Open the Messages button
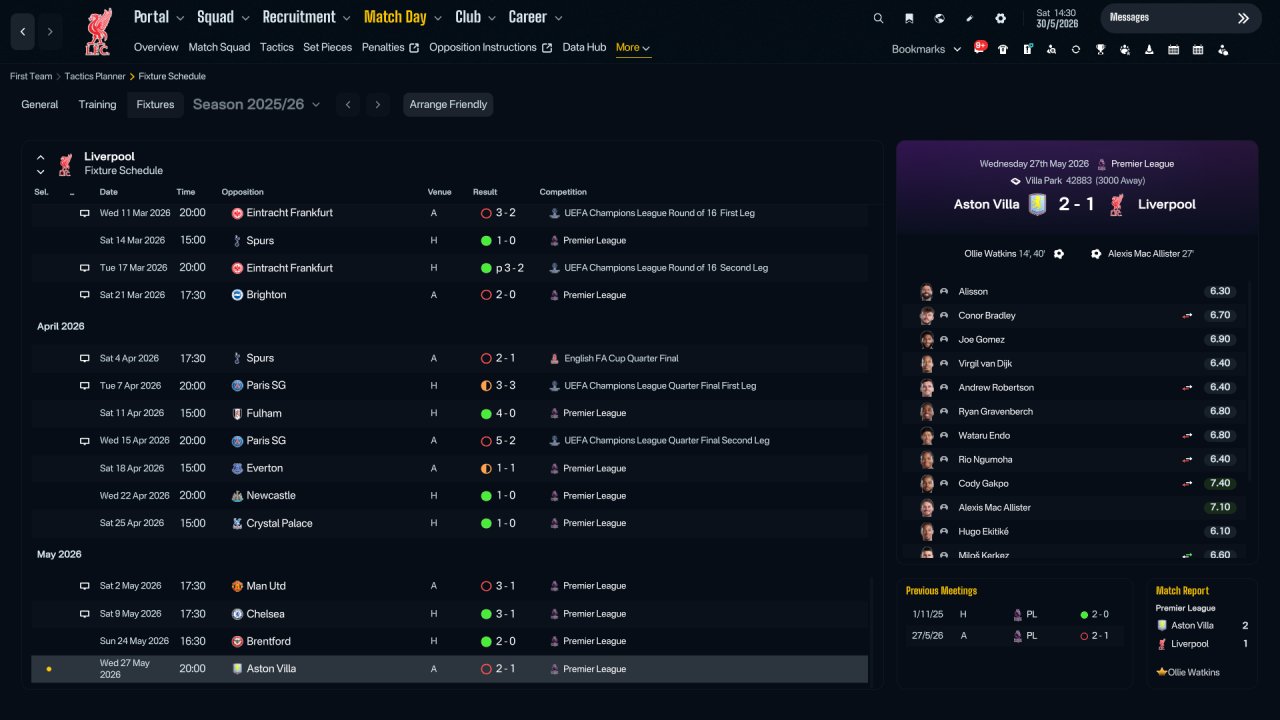1280x720 pixels. click(1180, 18)
